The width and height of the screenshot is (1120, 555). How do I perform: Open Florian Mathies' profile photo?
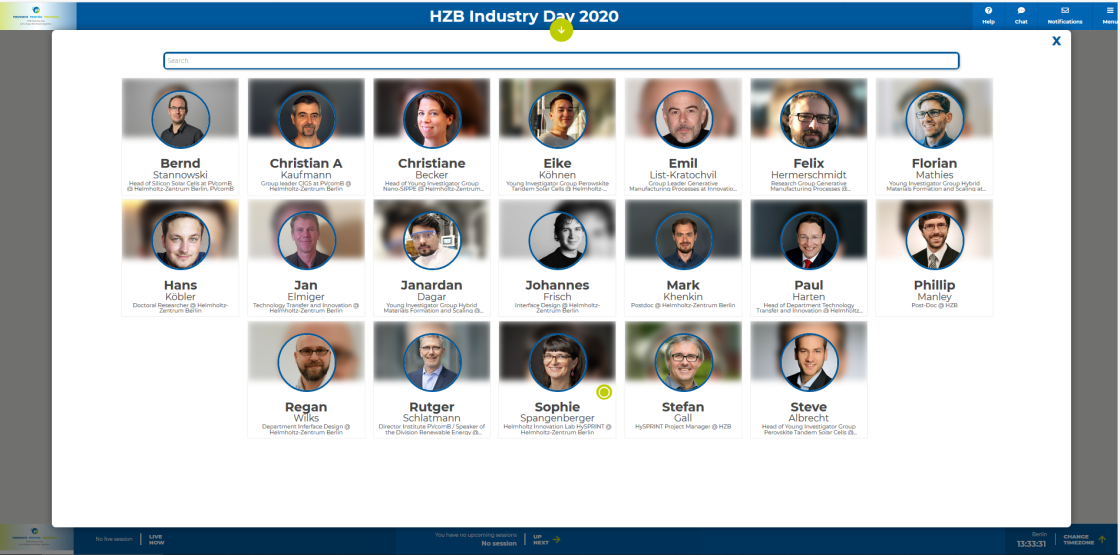pos(935,119)
